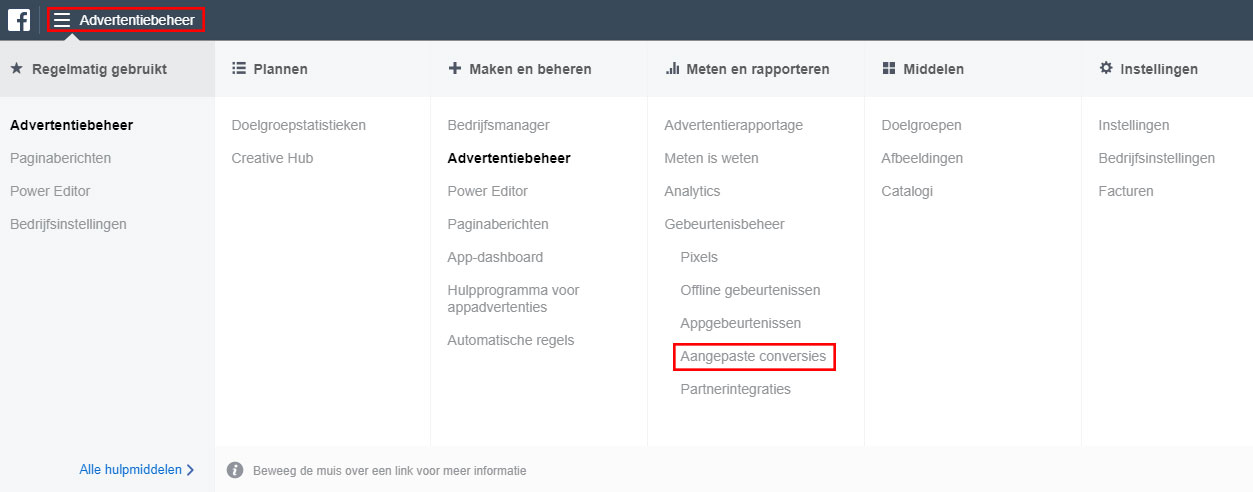Open Pixels under Gebeurtenisbeheer

pos(699,257)
